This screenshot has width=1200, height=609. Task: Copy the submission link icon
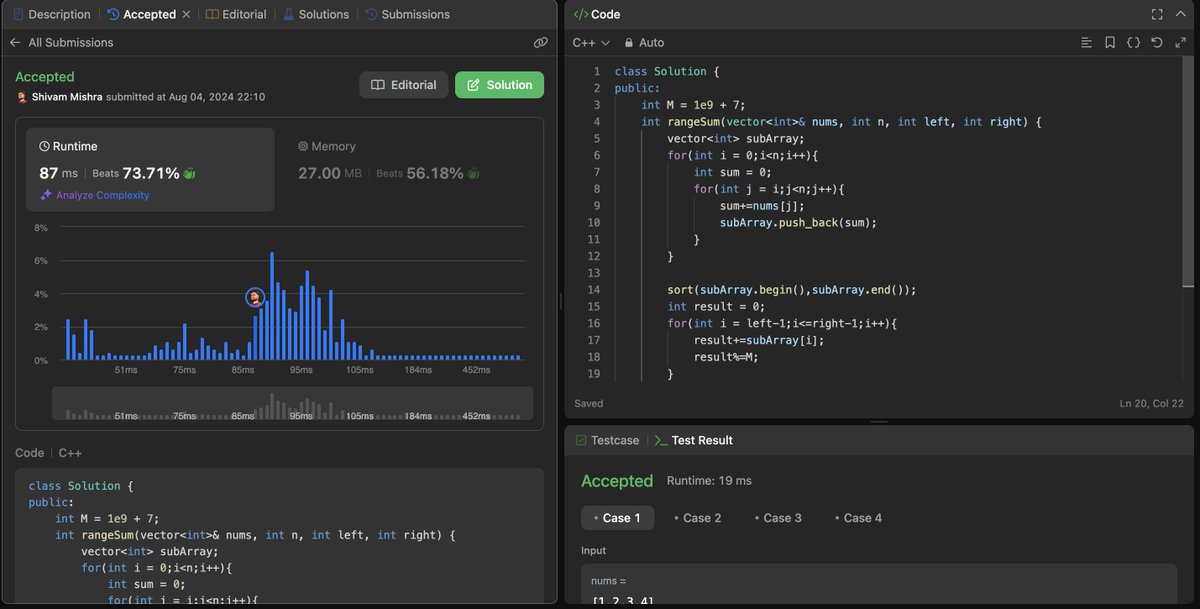coord(541,43)
